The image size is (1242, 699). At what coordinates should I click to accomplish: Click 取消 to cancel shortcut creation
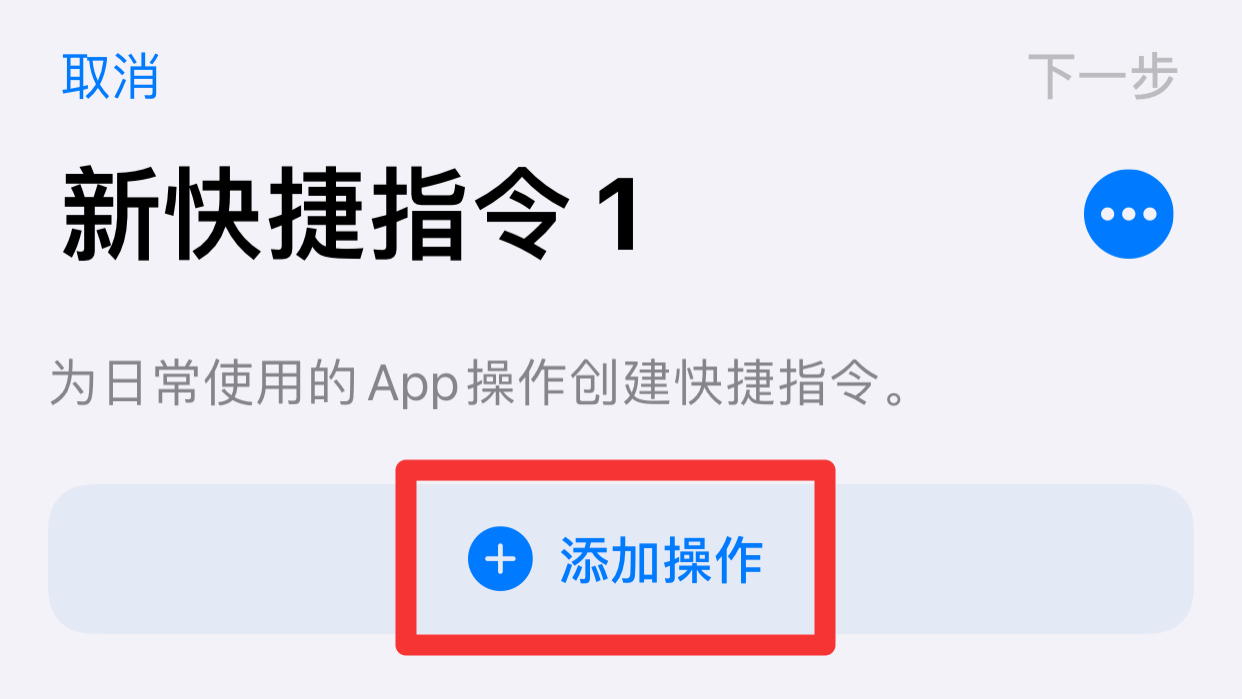[x=110, y=76]
